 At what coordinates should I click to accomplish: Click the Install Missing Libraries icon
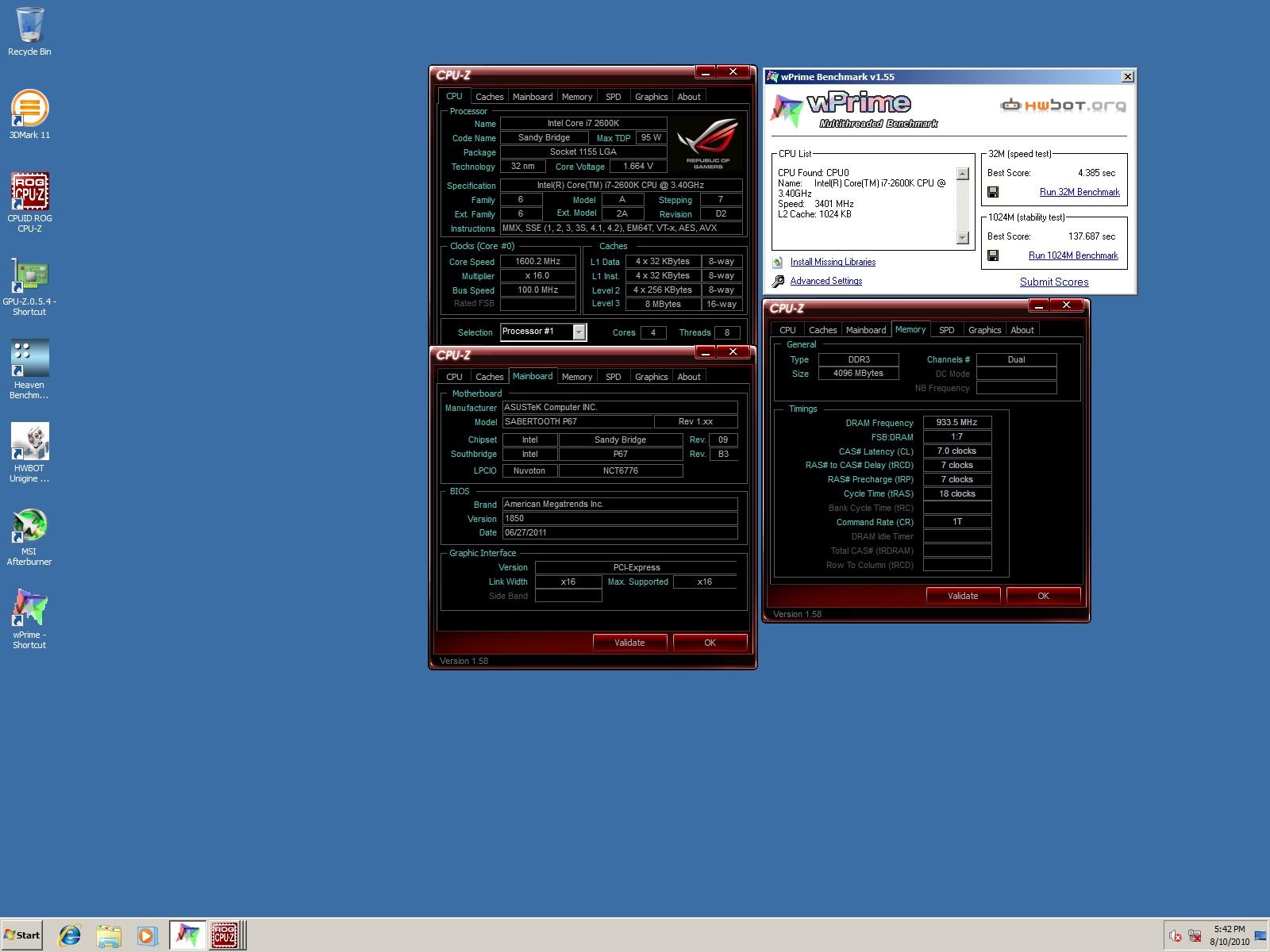[778, 262]
